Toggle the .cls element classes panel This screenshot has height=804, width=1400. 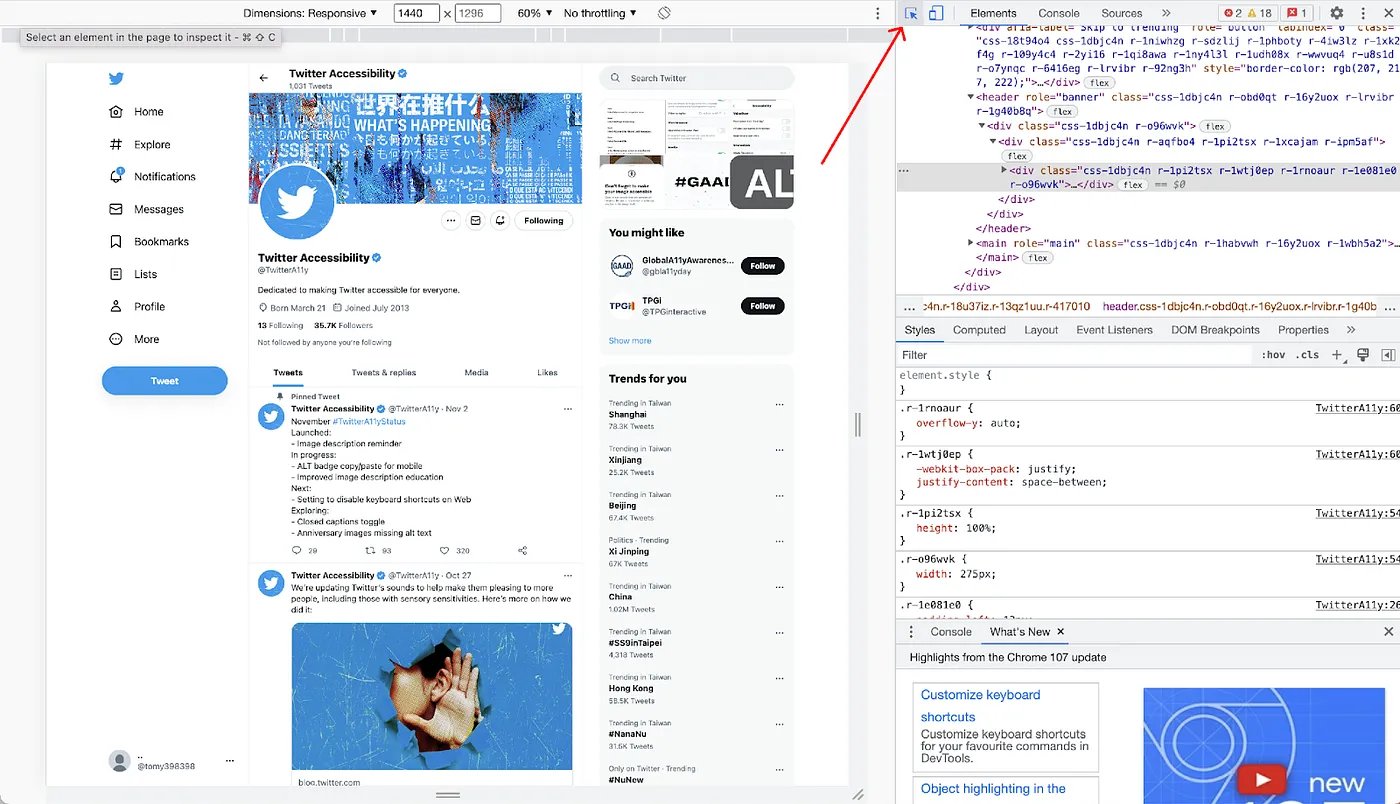point(1307,355)
